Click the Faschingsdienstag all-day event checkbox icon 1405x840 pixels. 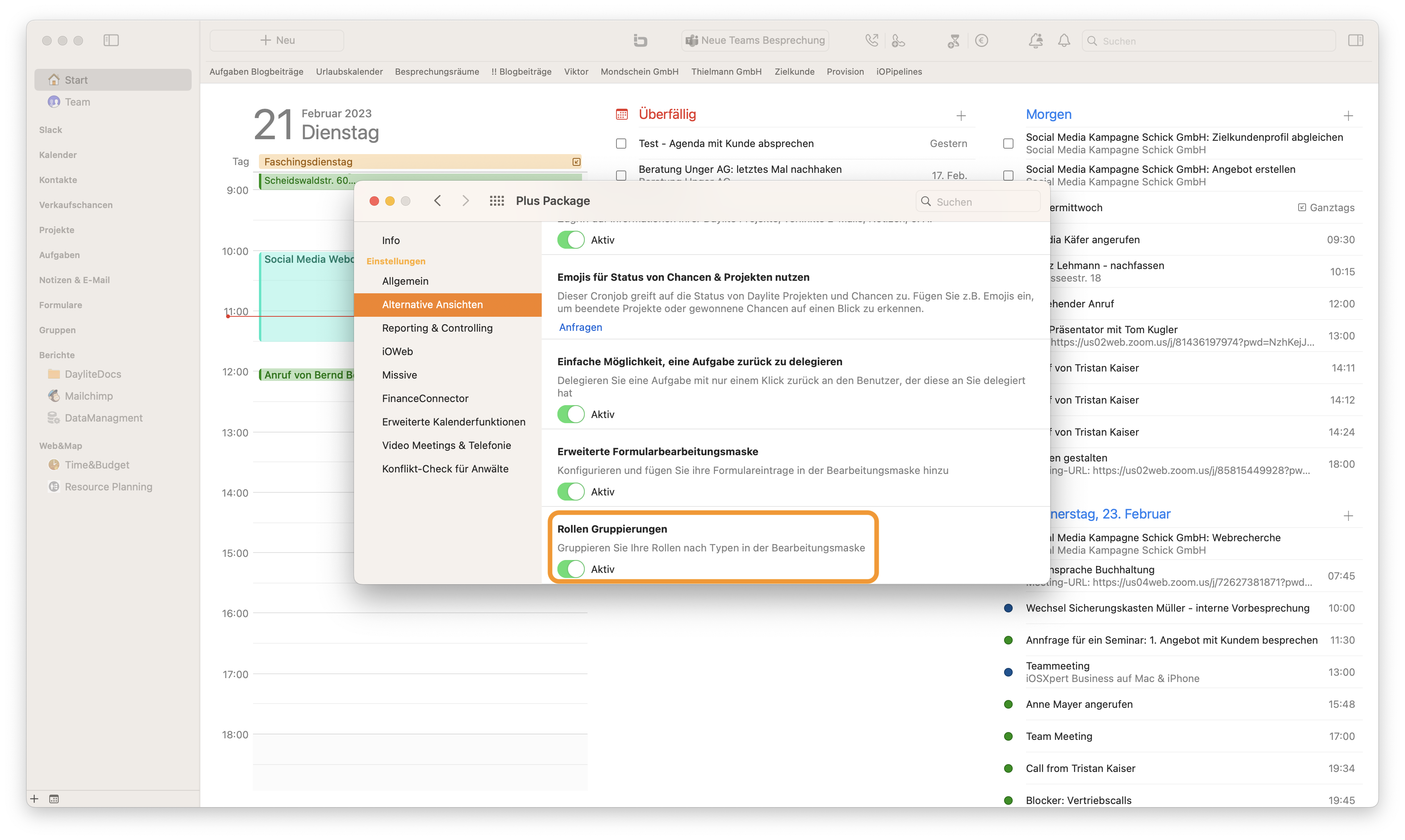[x=576, y=162]
